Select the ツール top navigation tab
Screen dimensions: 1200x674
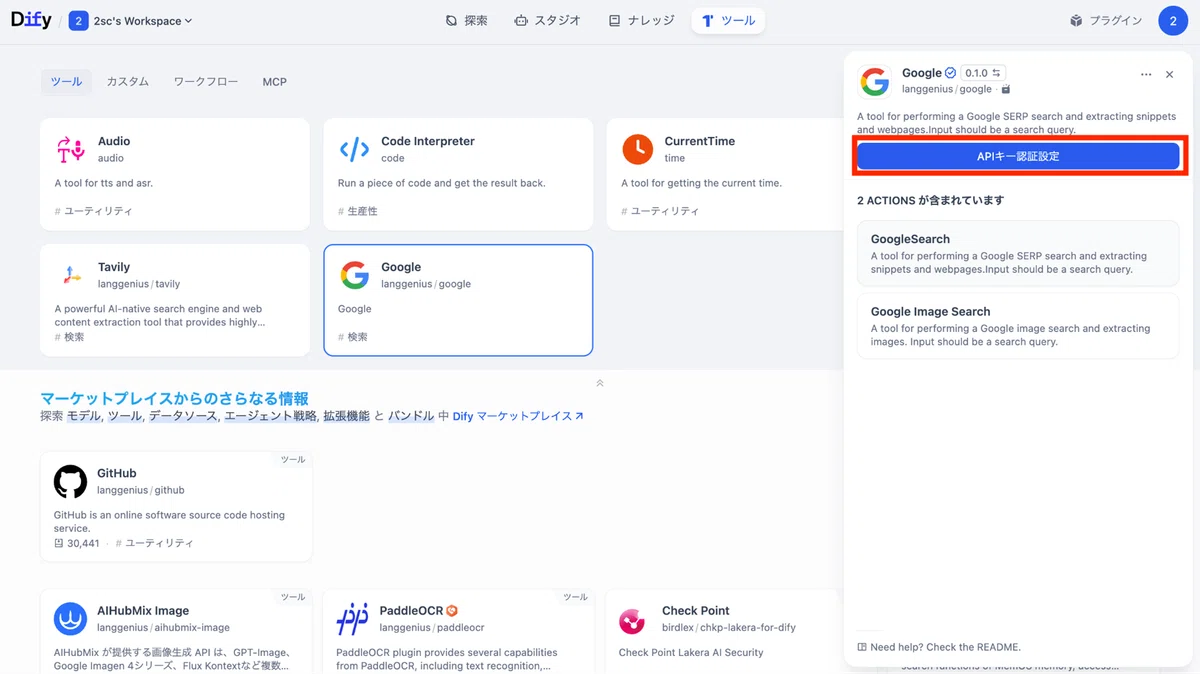click(x=728, y=20)
